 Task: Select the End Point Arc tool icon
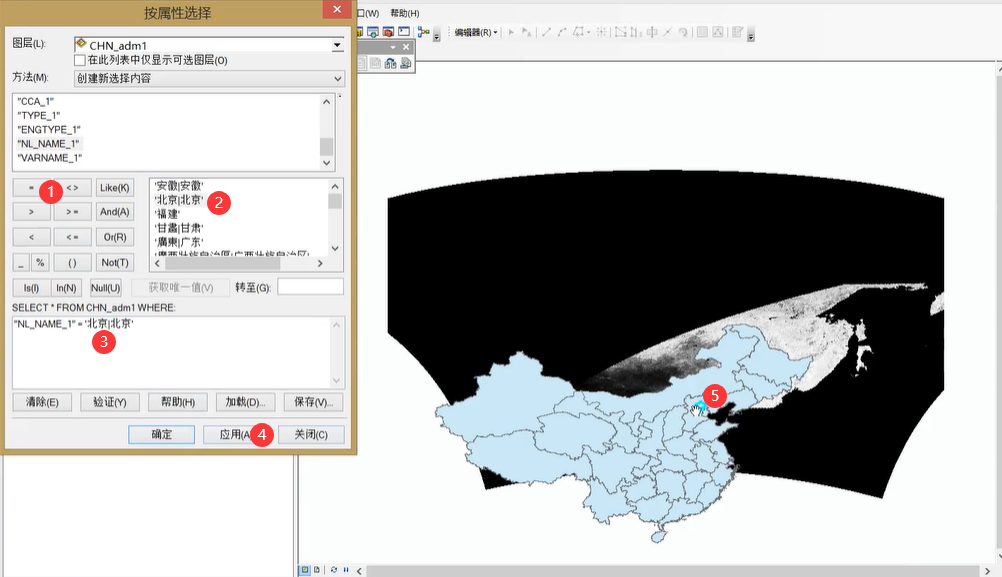coord(562,32)
